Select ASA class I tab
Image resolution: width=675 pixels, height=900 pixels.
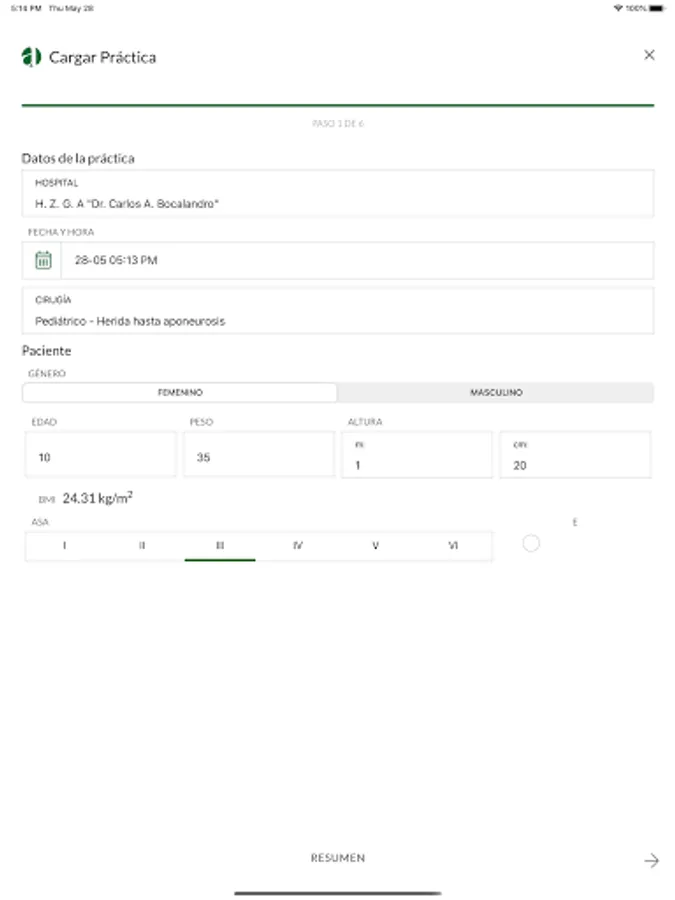(x=65, y=546)
